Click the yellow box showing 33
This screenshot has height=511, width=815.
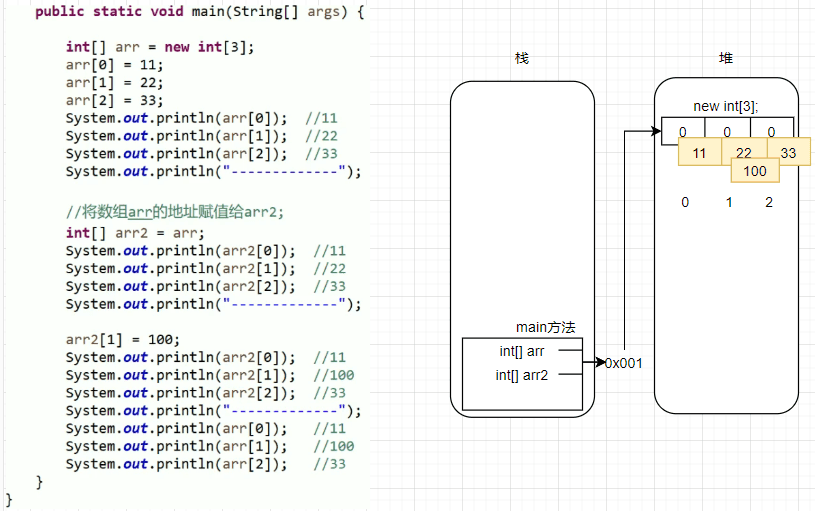click(x=789, y=153)
